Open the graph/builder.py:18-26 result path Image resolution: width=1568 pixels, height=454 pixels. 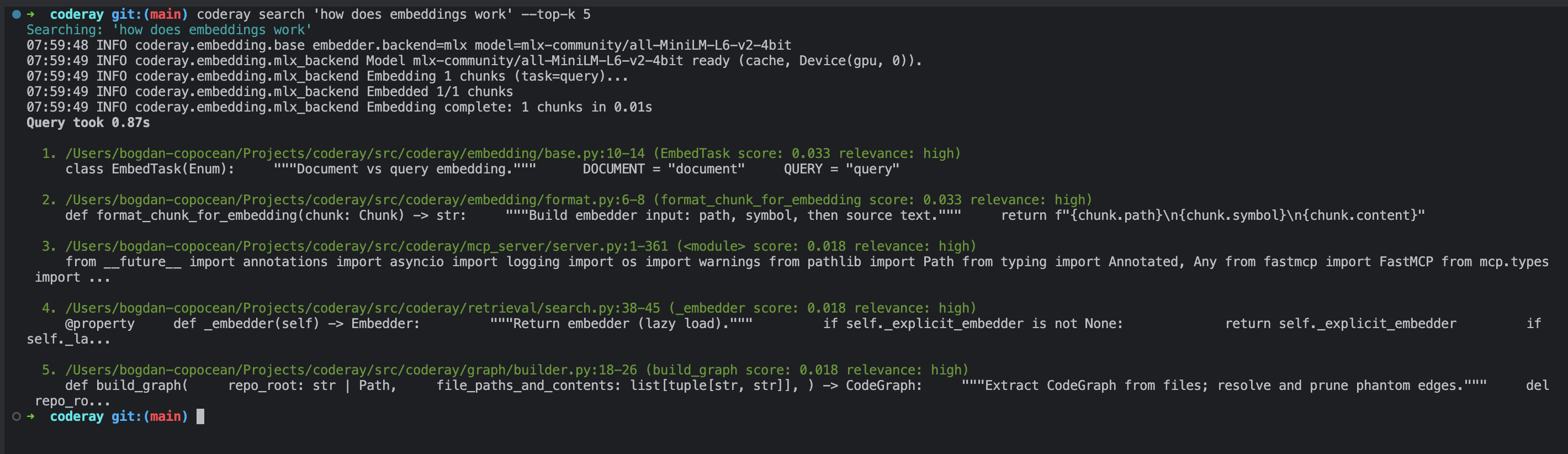tap(351, 370)
